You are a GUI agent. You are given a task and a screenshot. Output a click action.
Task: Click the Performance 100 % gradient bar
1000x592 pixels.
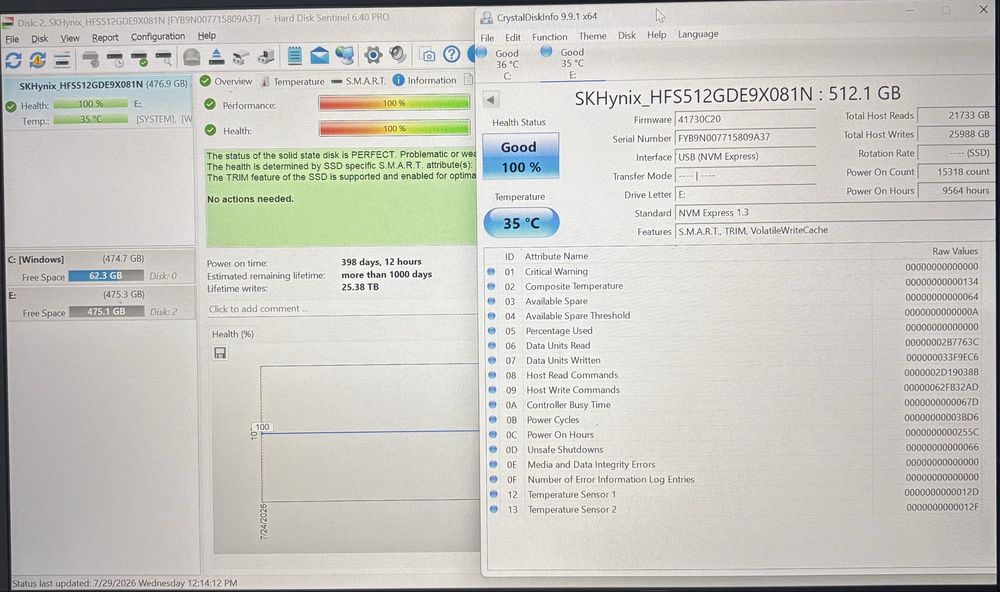tap(394, 103)
